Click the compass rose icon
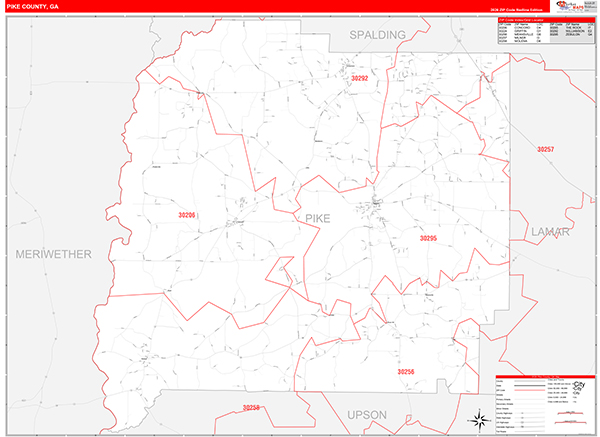600x437 pixels. [480, 420]
